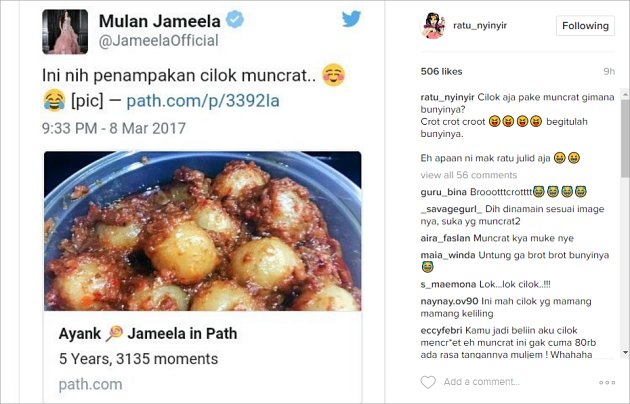
Task: Like the post with the heart icon
Action: 428,382
